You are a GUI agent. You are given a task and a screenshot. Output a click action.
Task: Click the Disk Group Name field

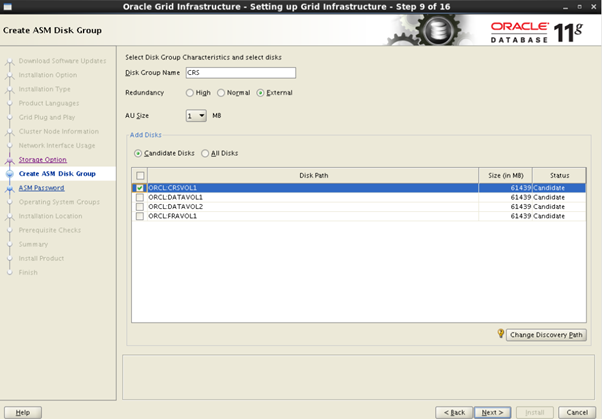click(241, 73)
